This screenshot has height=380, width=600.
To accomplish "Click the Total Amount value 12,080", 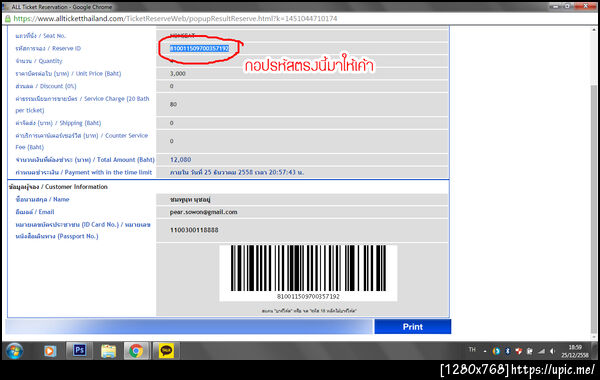I will pyautogui.click(x=180, y=160).
